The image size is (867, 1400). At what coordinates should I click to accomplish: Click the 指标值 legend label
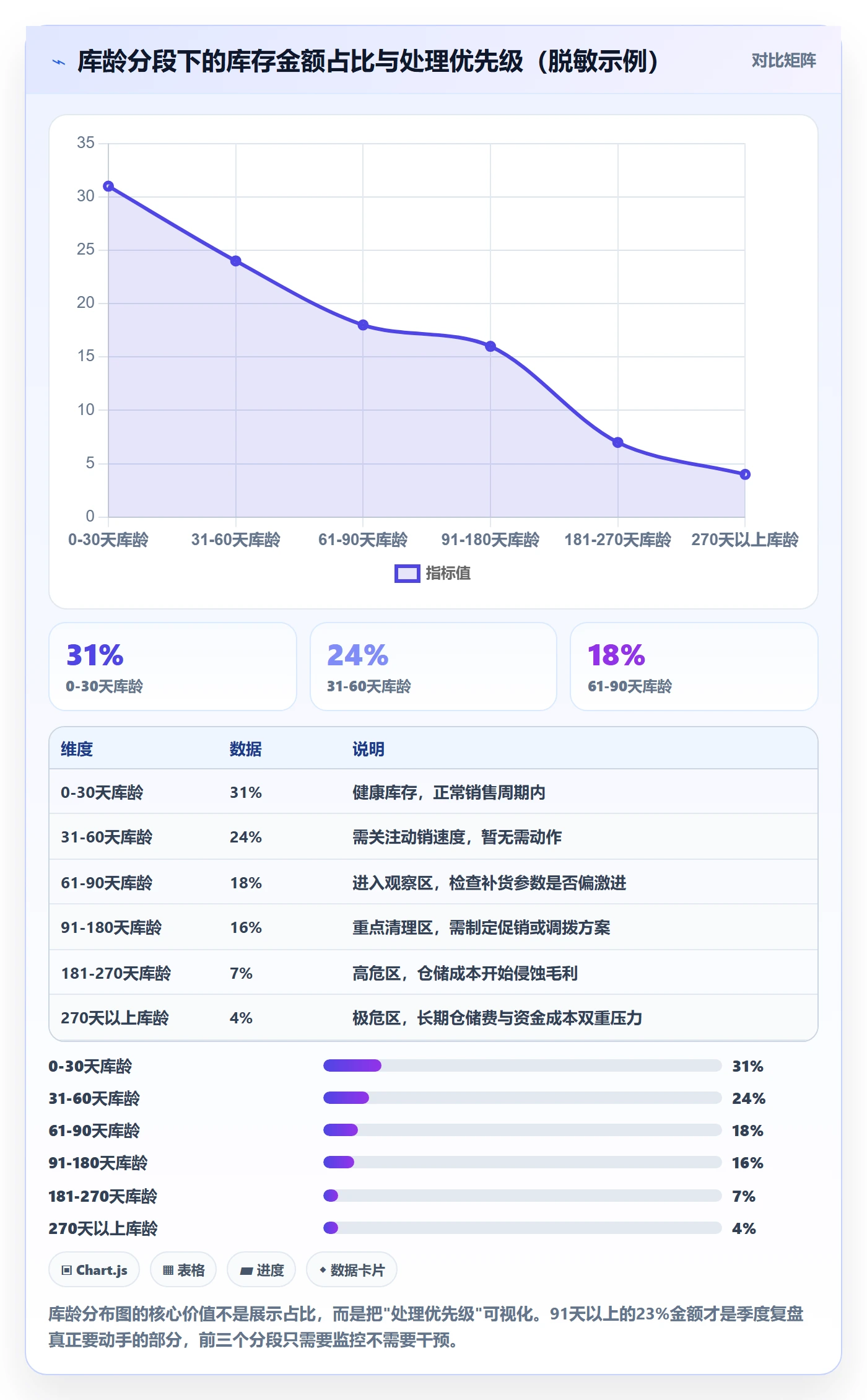448,574
